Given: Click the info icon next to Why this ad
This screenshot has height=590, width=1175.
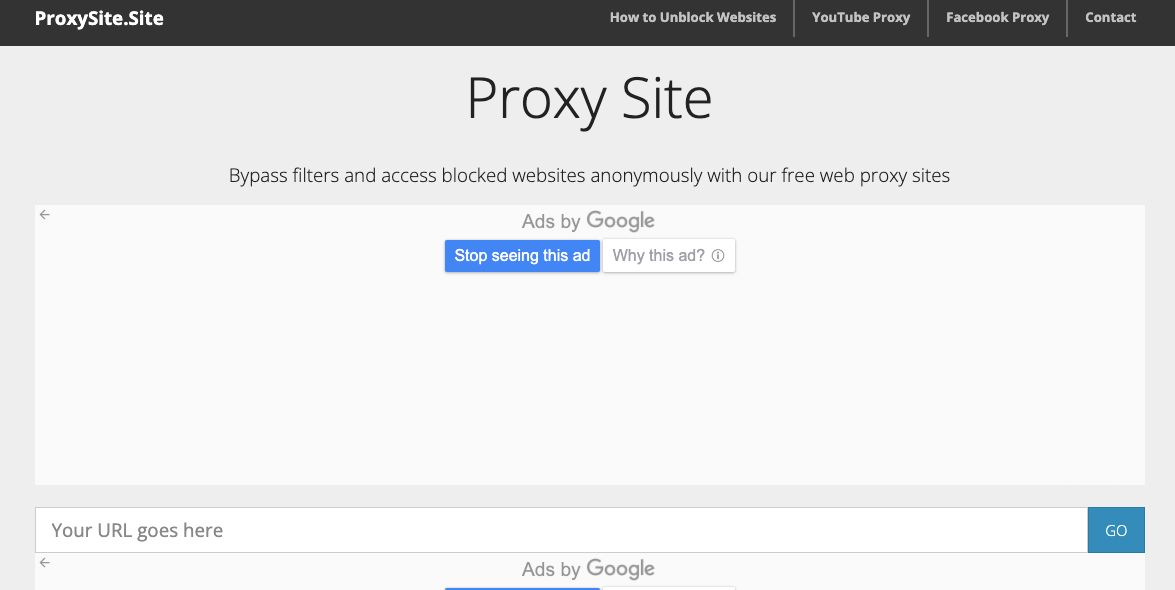Looking at the screenshot, I should tap(718, 256).
